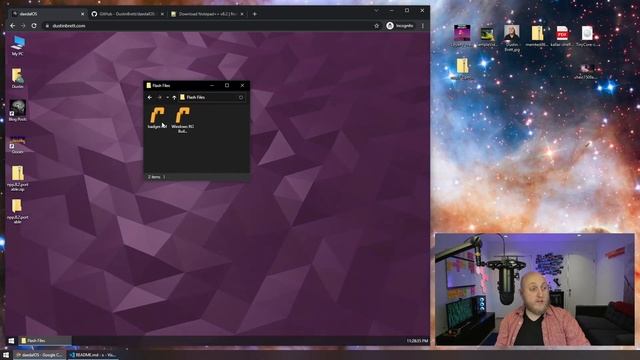The image size is (640, 360).
Task: Open the Dustin user folder icon
Action: (x=18, y=78)
